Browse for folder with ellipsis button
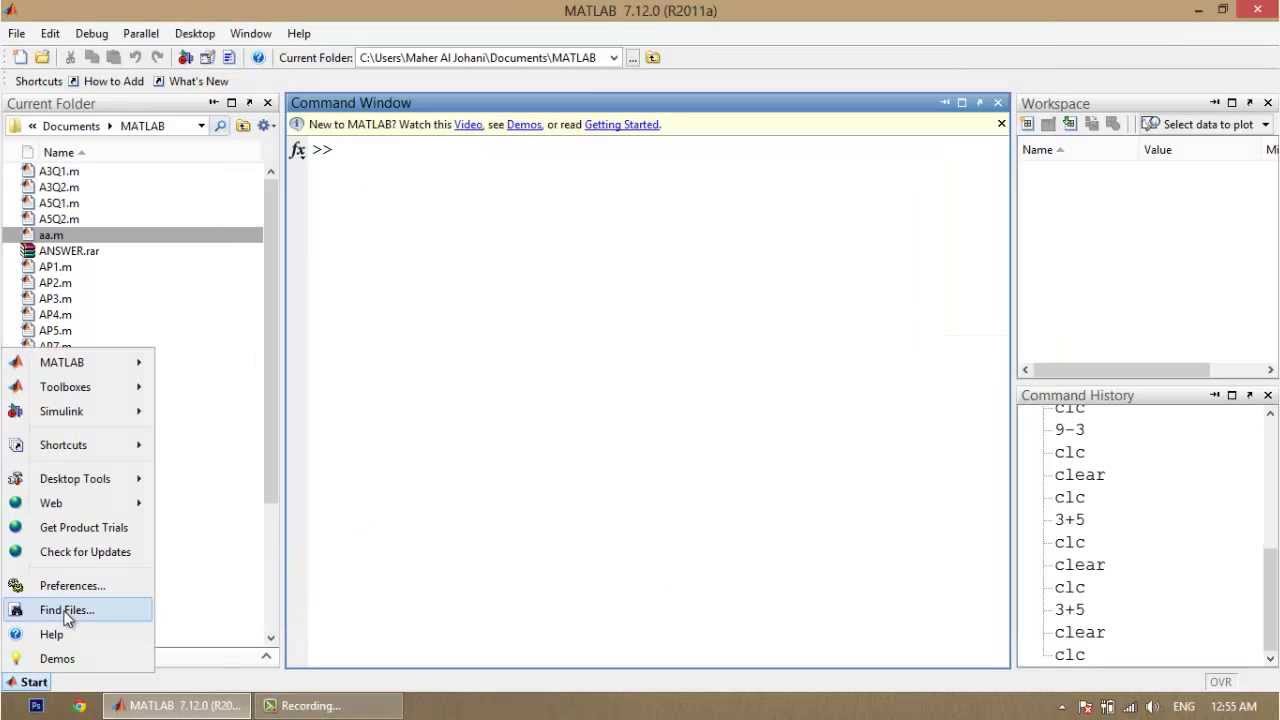 (x=632, y=58)
